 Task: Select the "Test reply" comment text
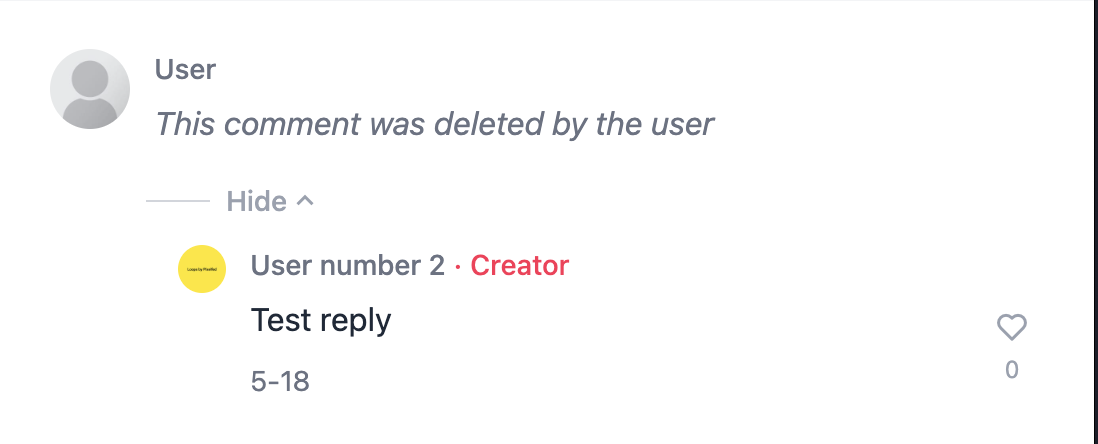tap(320, 320)
